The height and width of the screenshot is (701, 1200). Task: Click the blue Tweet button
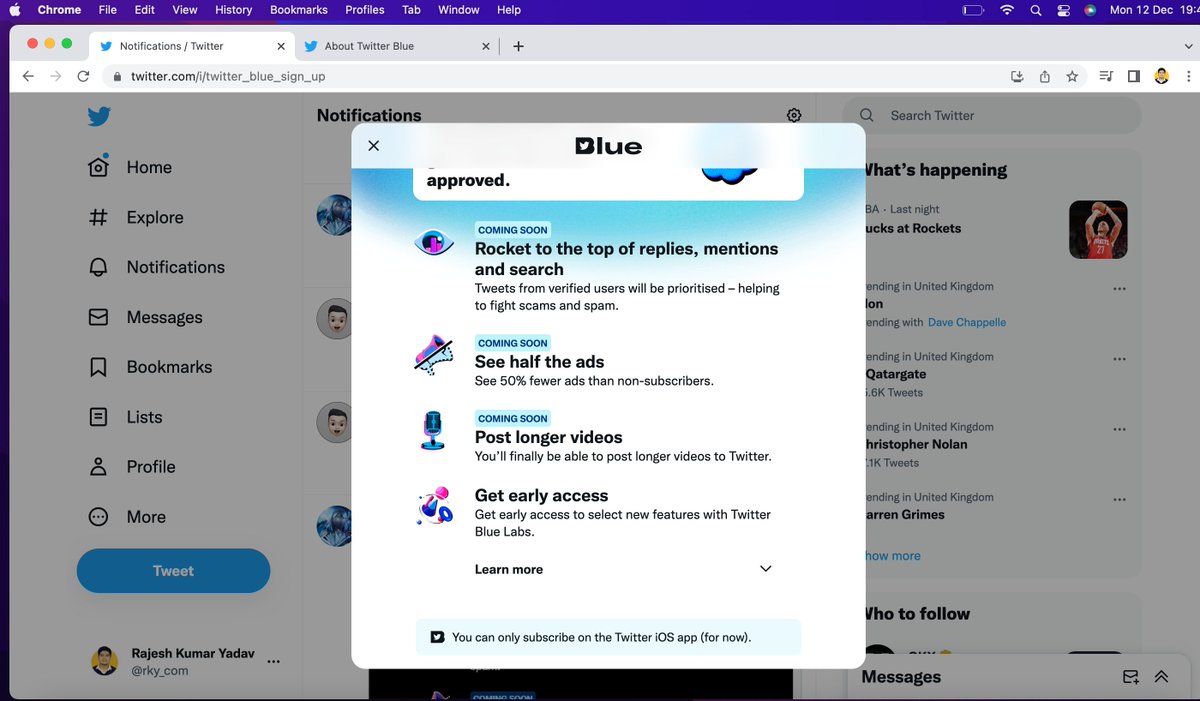(x=173, y=571)
